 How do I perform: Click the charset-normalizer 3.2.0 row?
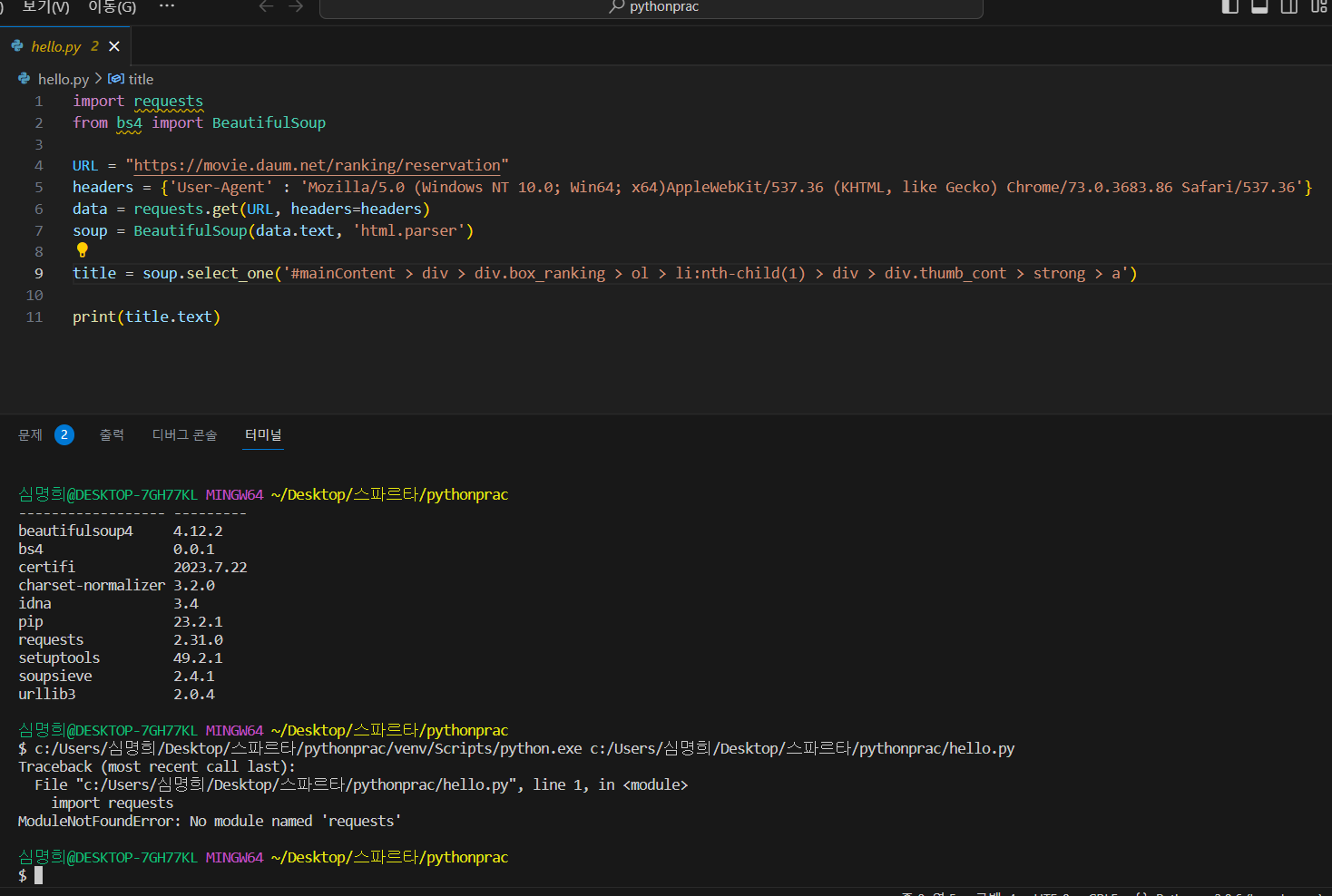tap(116, 586)
